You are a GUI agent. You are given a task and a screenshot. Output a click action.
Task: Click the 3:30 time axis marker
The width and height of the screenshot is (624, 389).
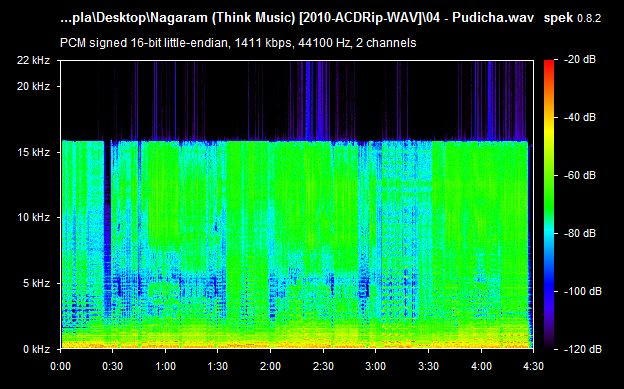429,366
